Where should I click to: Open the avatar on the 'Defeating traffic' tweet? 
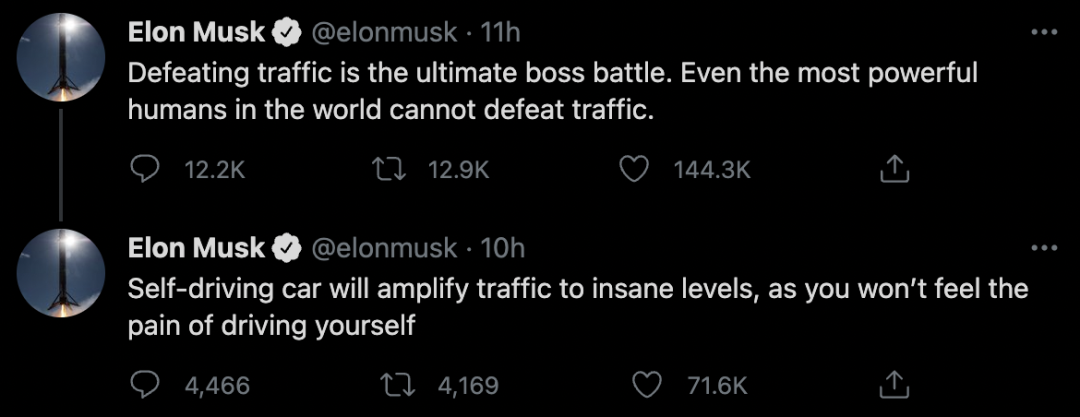63,60
